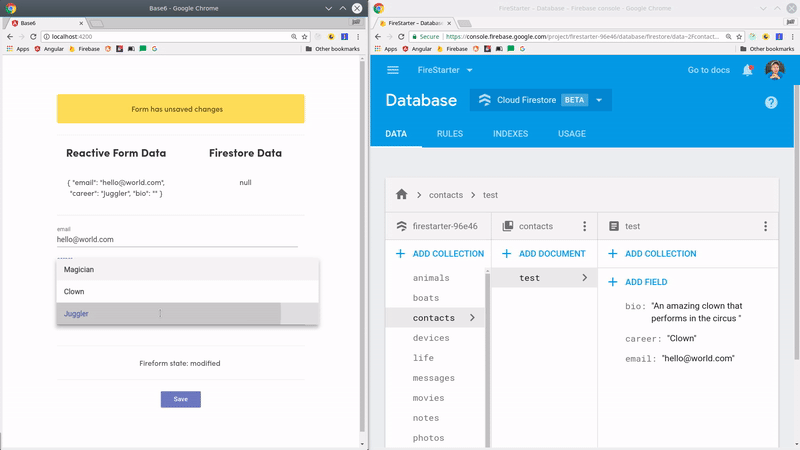Click the email input field
The width and height of the screenshot is (800, 450).
[x=177, y=240]
